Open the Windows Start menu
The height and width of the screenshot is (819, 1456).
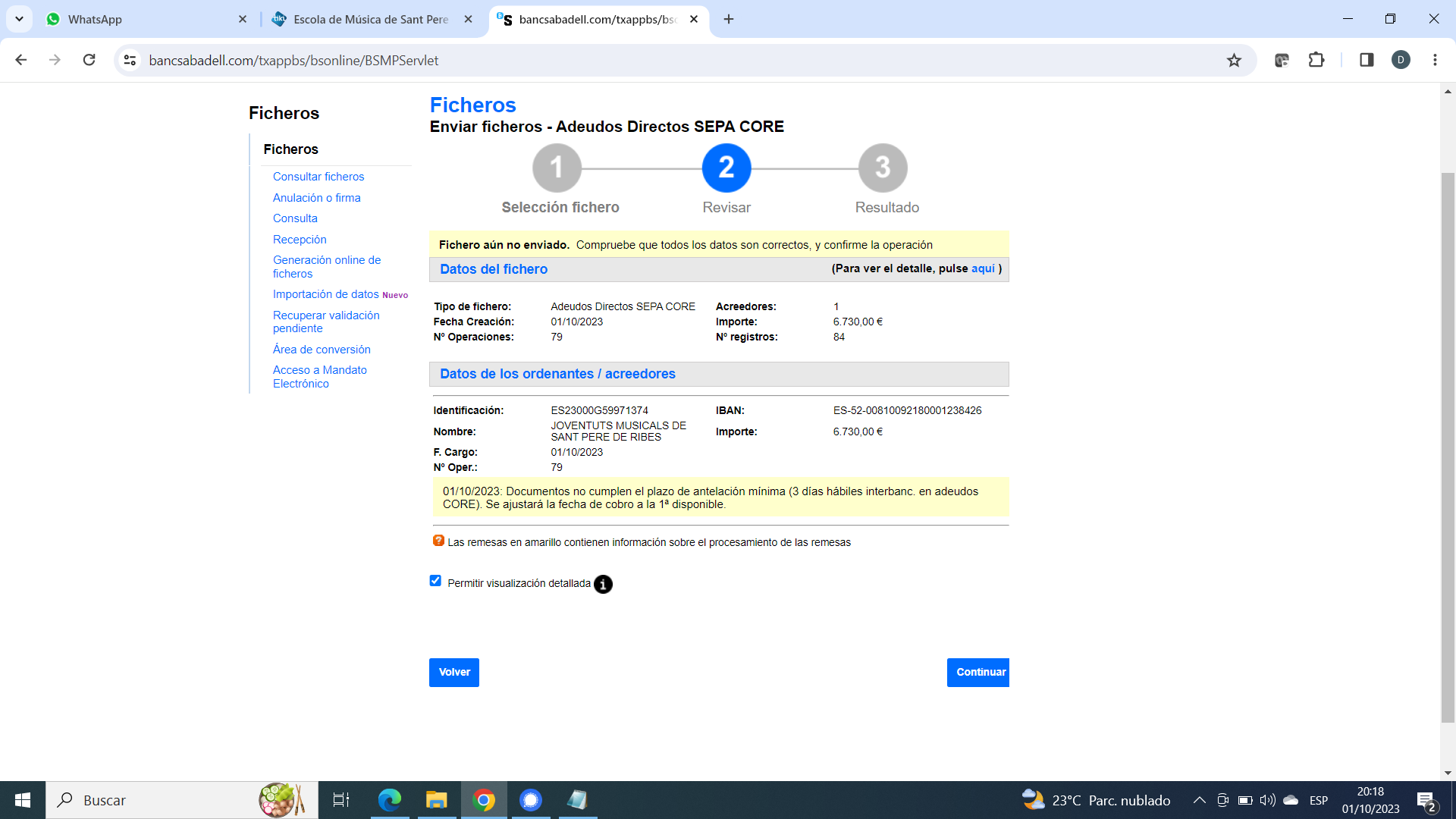click(x=23, y=800)
